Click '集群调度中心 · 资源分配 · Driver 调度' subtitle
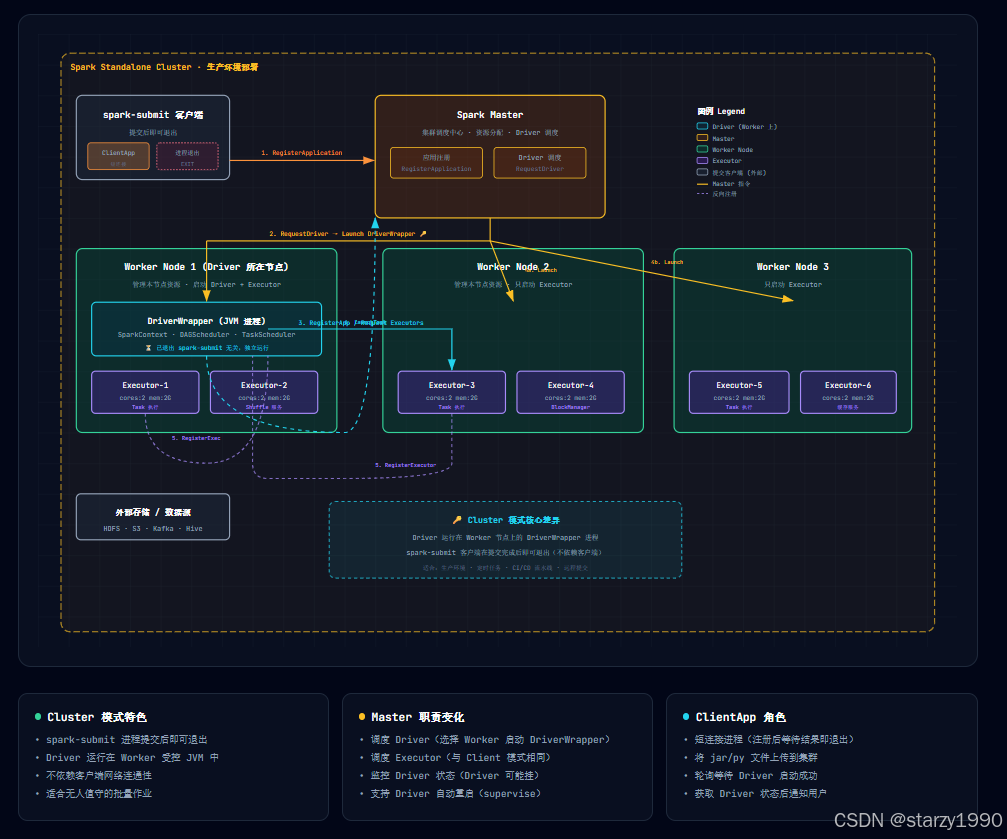Viewport: 1007px width, 839px height. (490, 133)
